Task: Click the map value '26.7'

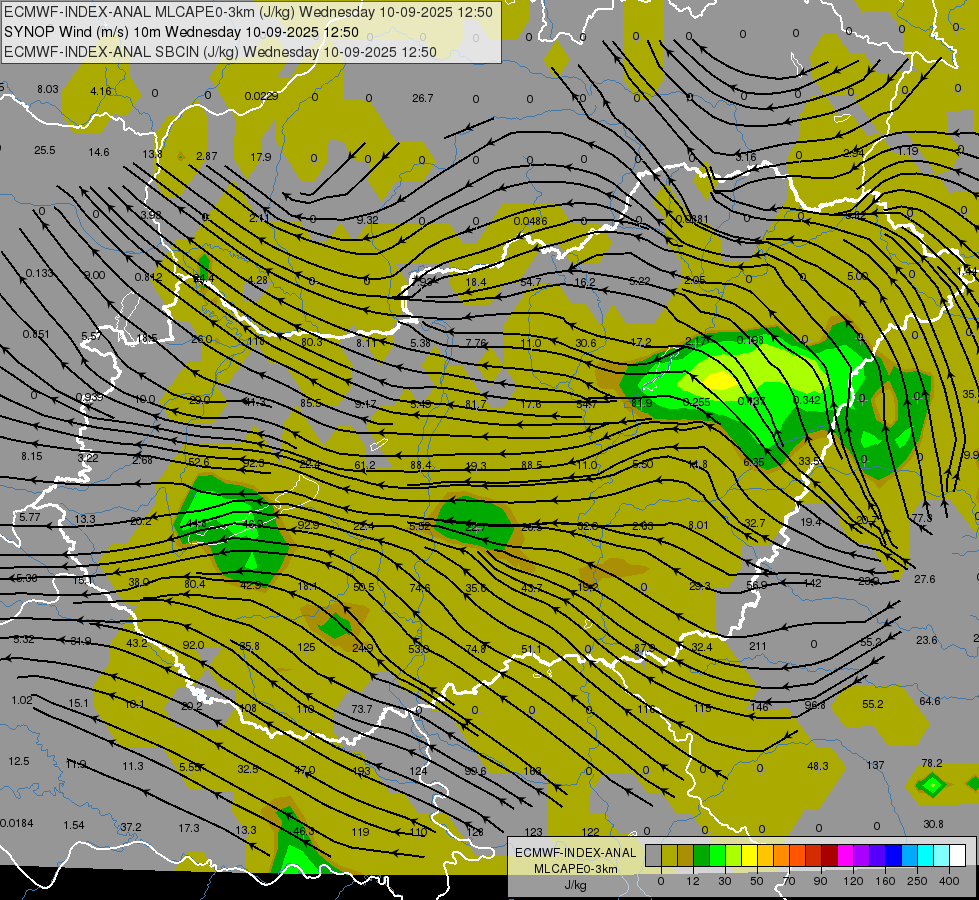Action: [x=423, y=98]
